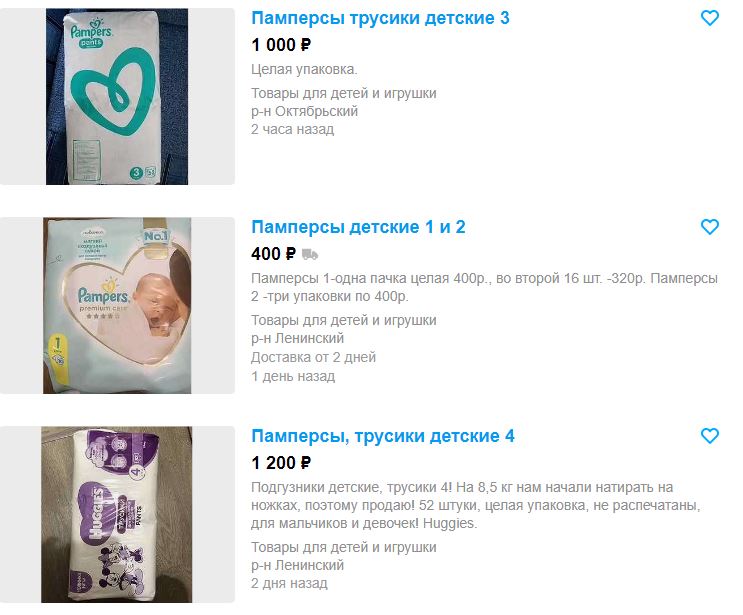Favorite the Памперсы, трусики детские 4 listing
743x615 pixels.
click(x=709, y=435)
